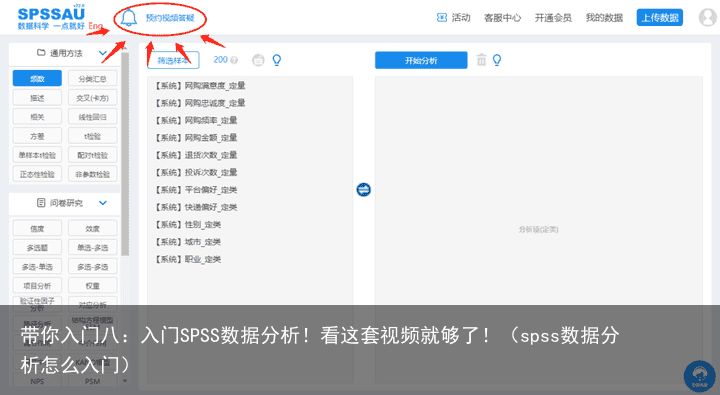The height and width of the screenshot is (395, 720).
Task: Choose the 描述 analysis method
Action: coord(37,98)
